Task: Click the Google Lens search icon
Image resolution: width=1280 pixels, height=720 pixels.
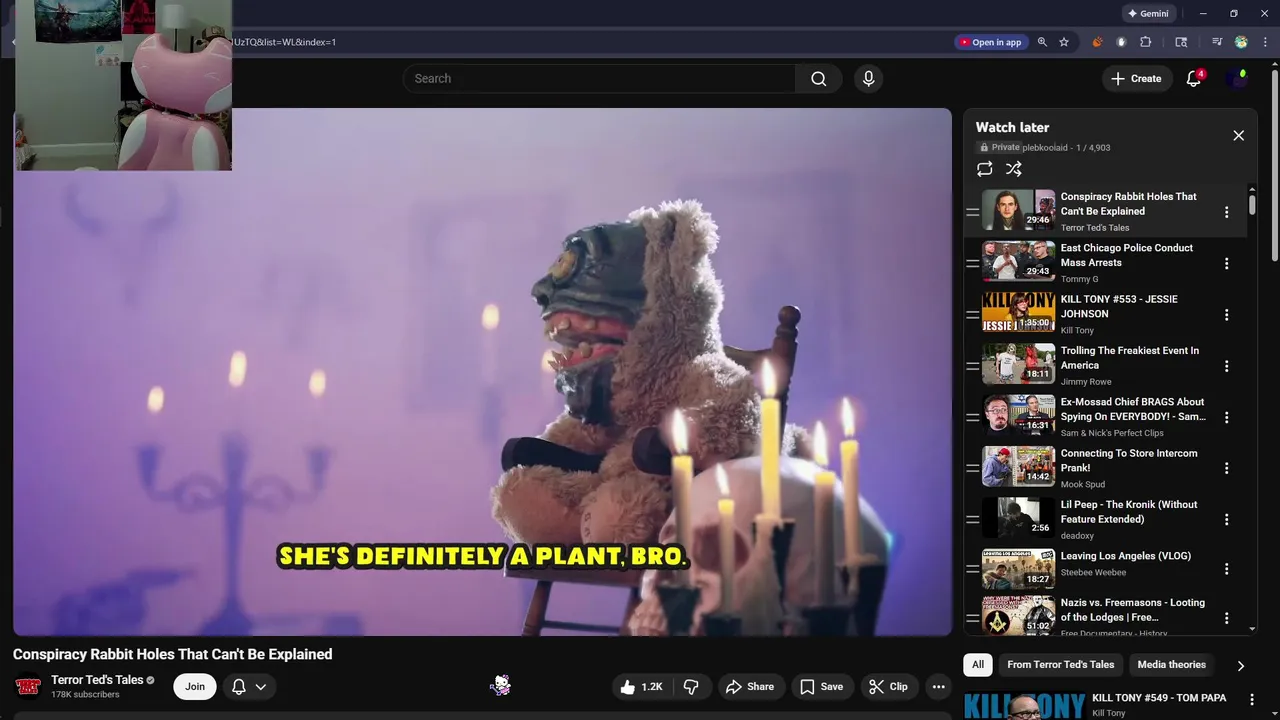Action: [1181, 42]
